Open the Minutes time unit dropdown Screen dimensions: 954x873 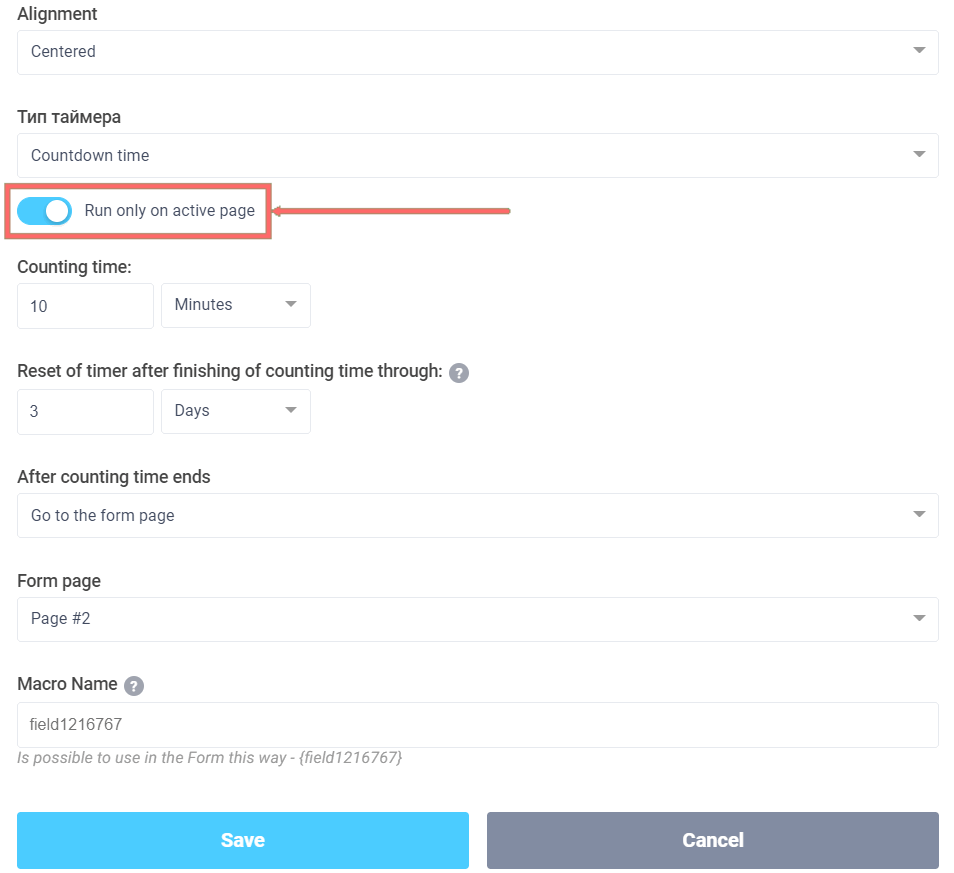click(x=236, y=305)
